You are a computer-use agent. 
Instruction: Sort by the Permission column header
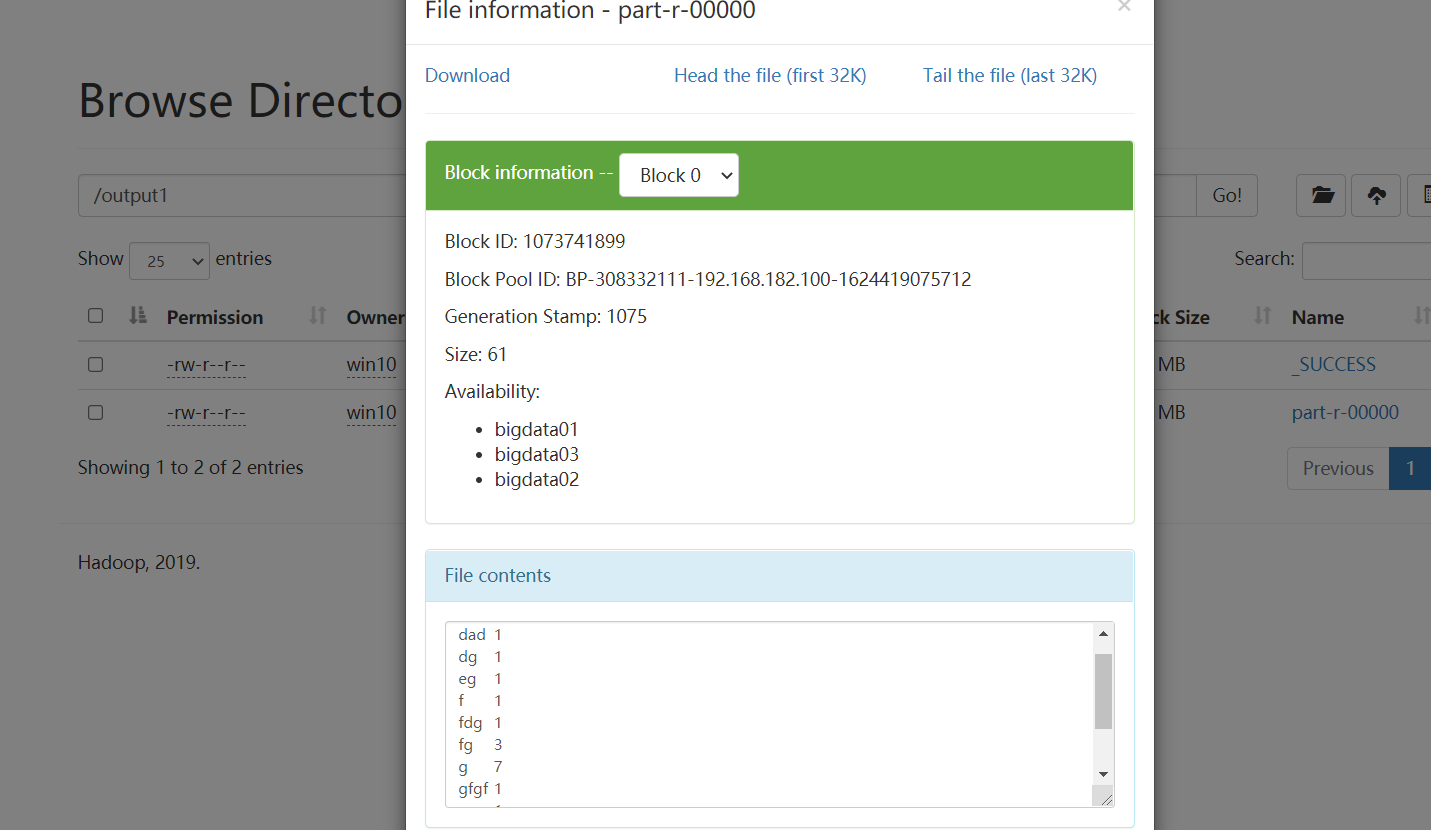pyautogui.click(x=215, y=317)
